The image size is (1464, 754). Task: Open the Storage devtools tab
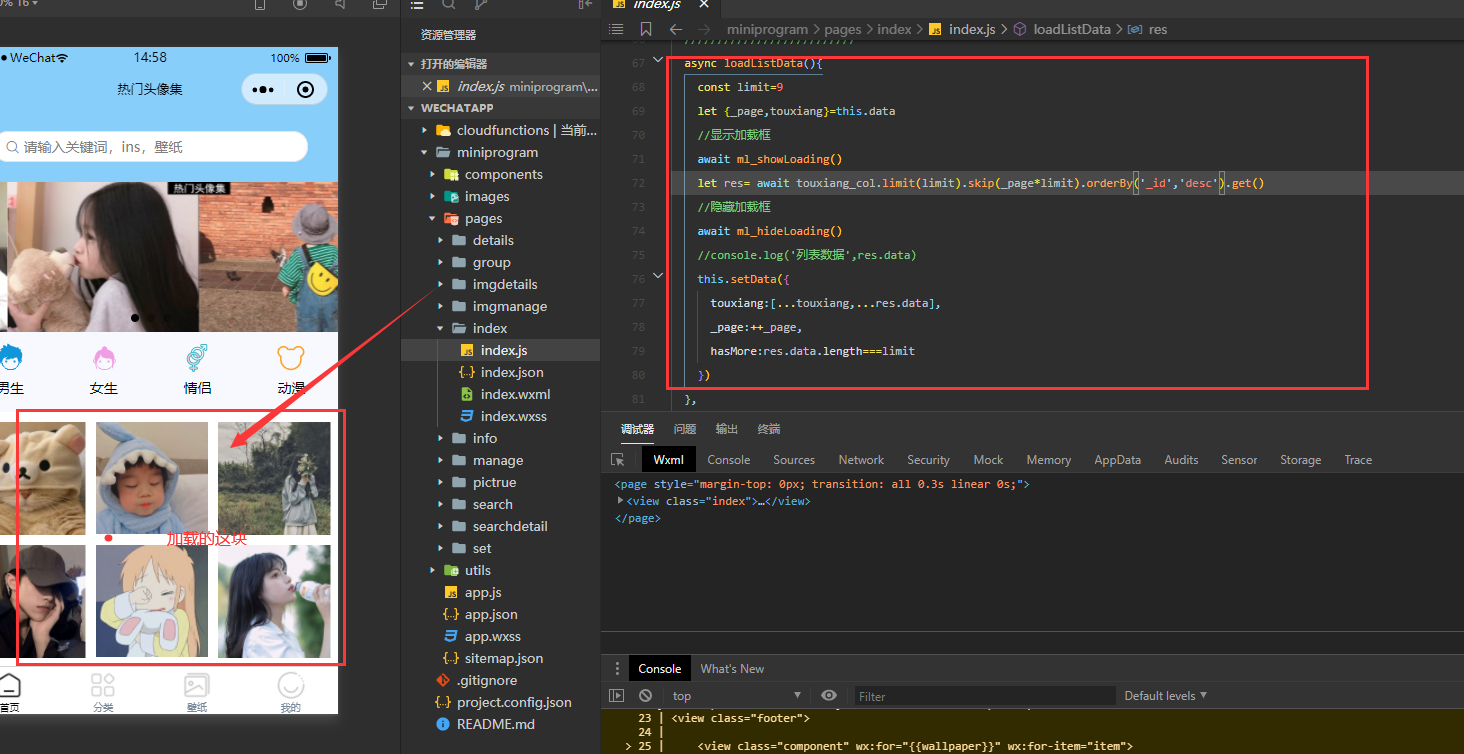click(1300, 460)
